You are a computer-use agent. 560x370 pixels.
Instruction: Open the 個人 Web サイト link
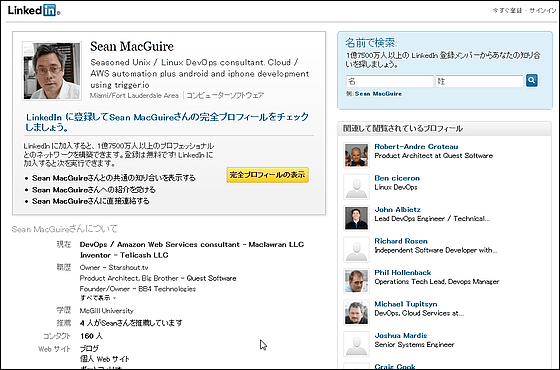tap(105, 359)
